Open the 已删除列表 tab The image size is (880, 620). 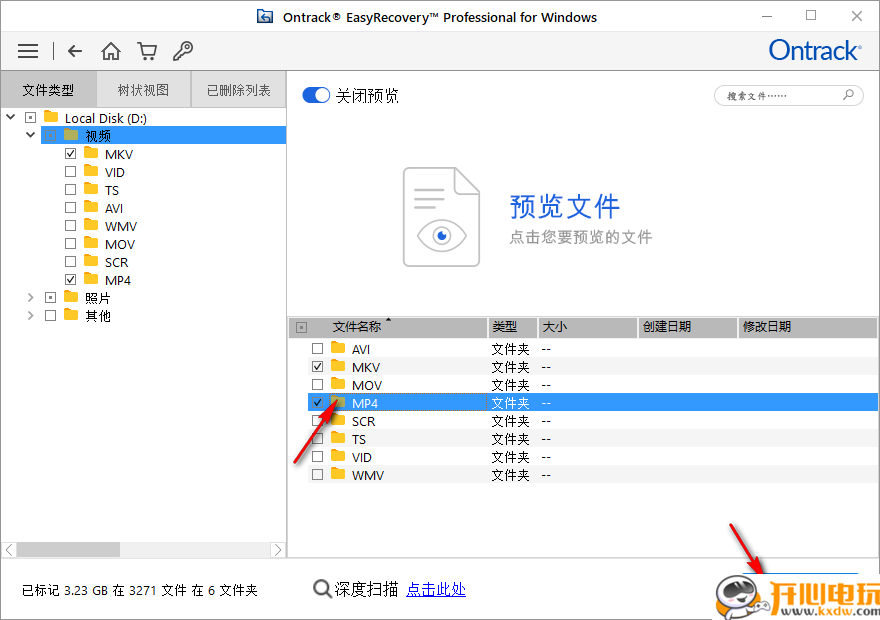pos(237,89)
